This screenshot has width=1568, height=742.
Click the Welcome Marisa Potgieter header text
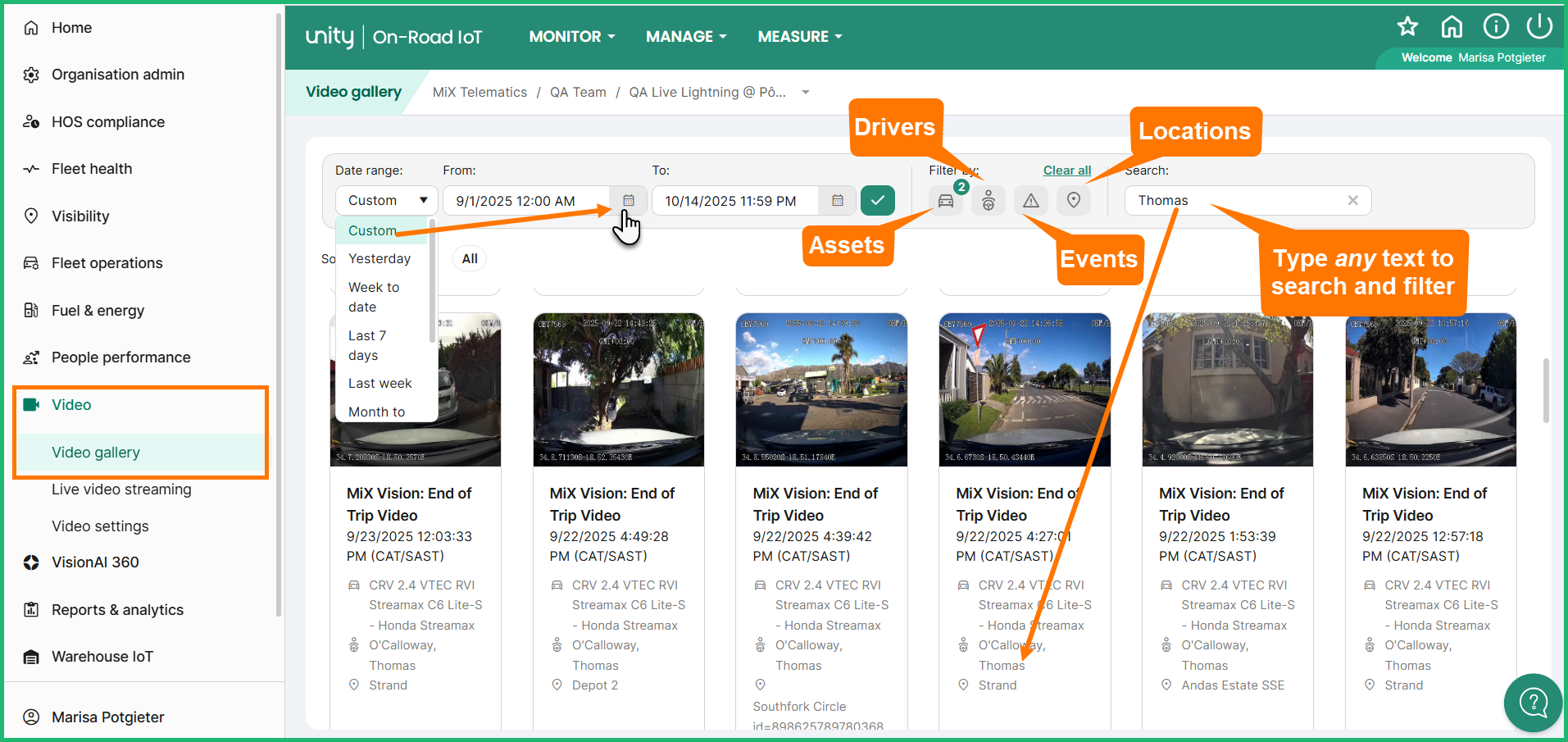[1473, 57]
